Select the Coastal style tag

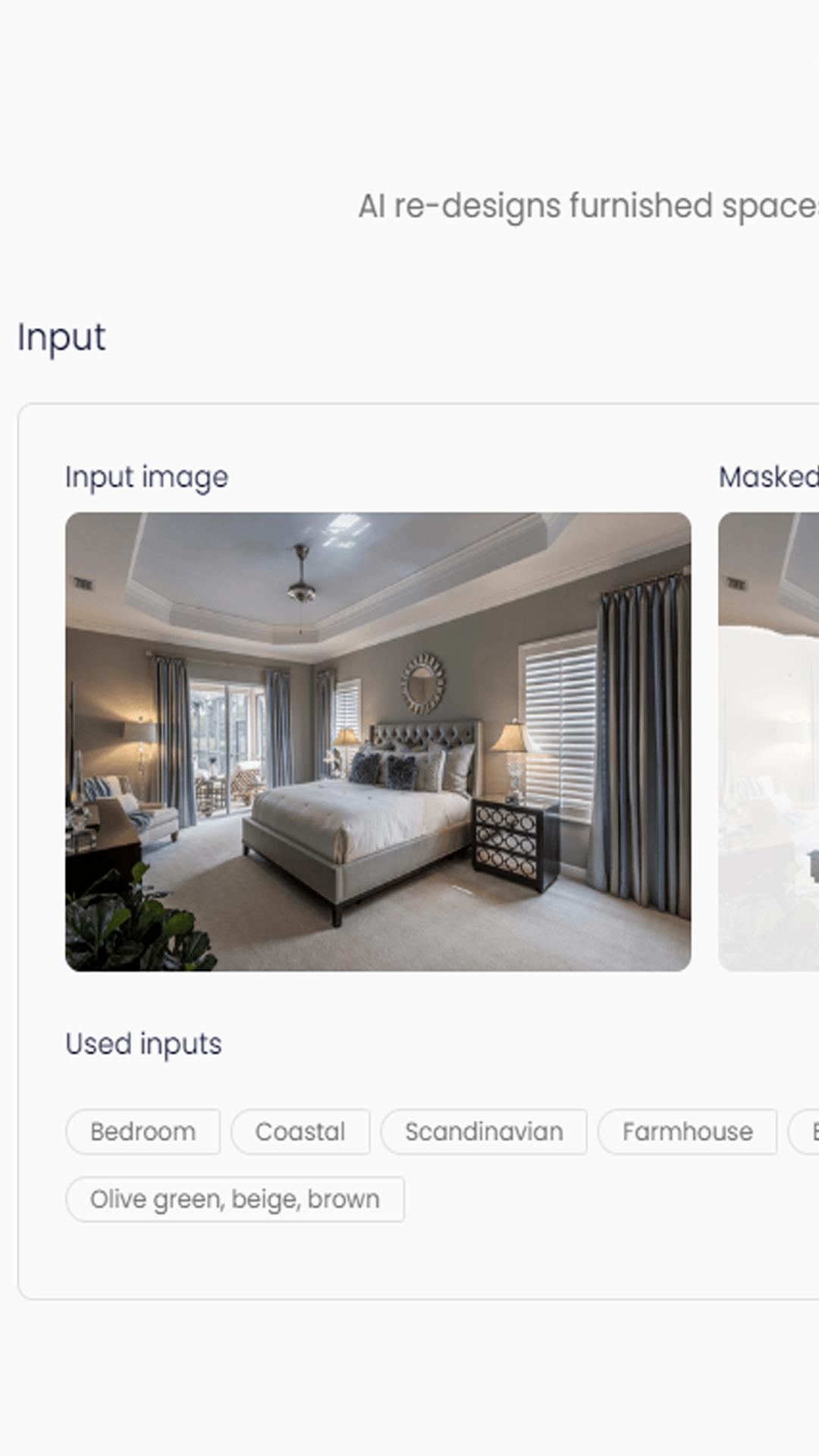tap(300, 1131)
